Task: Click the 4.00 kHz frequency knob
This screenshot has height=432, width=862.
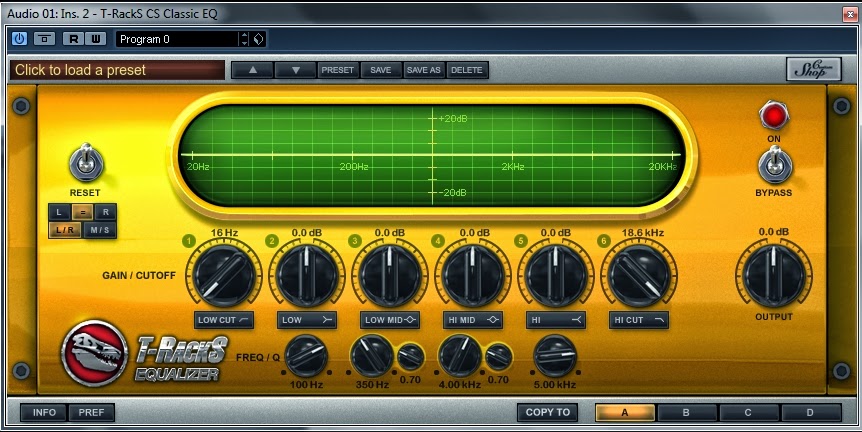Action: click(460, 356)
